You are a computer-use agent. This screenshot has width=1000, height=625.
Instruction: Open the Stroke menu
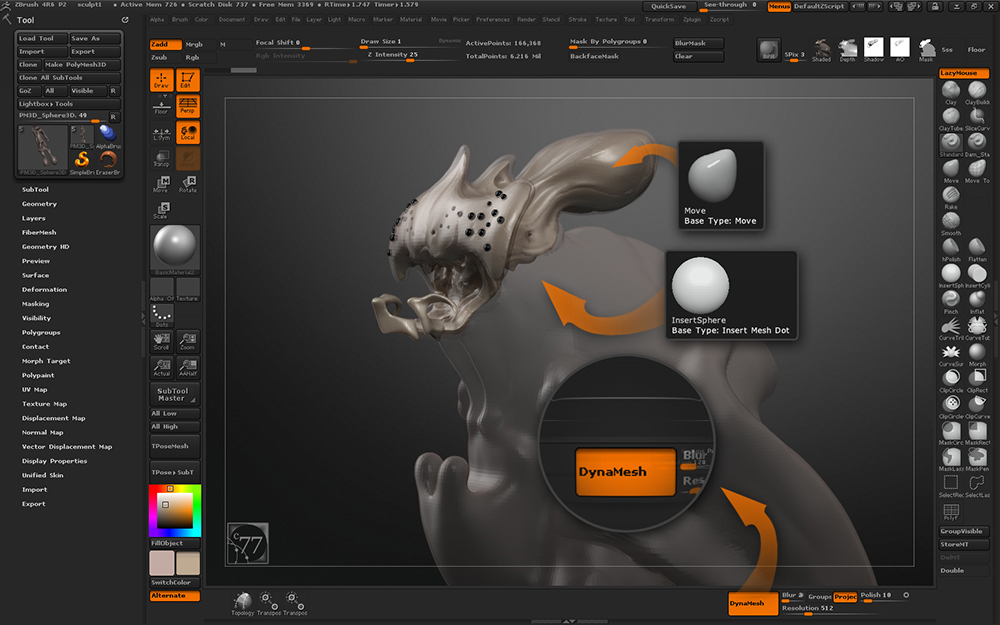pos(577,20)
